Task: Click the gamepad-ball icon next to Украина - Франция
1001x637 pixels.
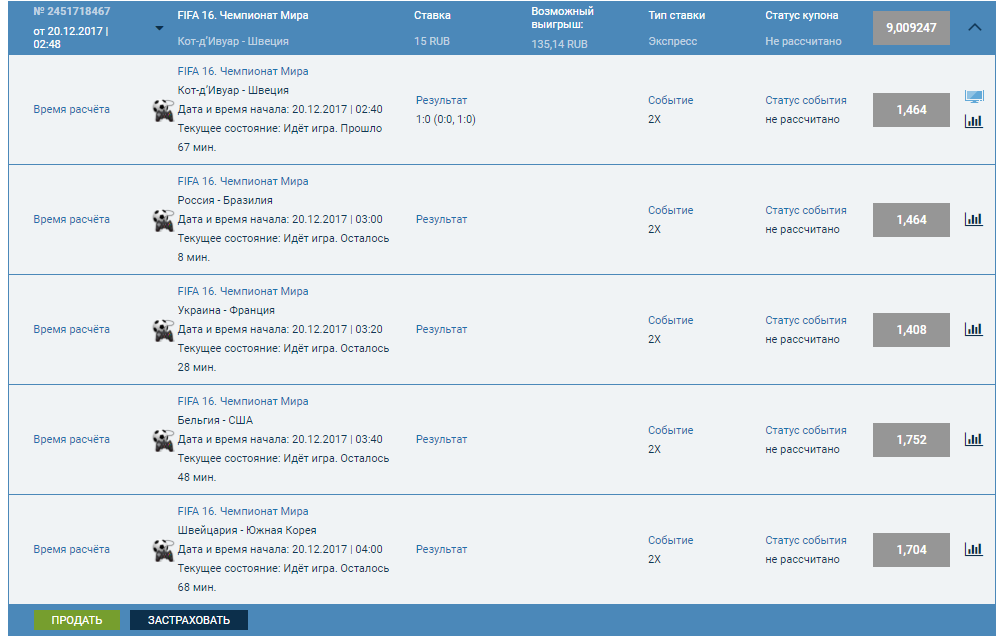Action: pyautogui.click(x=163, y=331)
